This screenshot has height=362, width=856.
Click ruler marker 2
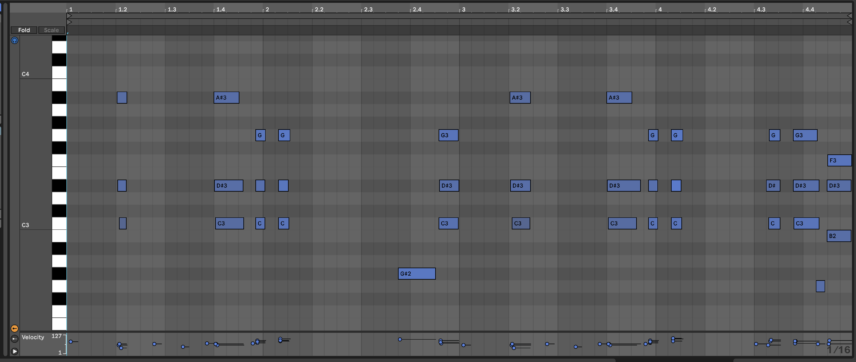tap(267, 10)
